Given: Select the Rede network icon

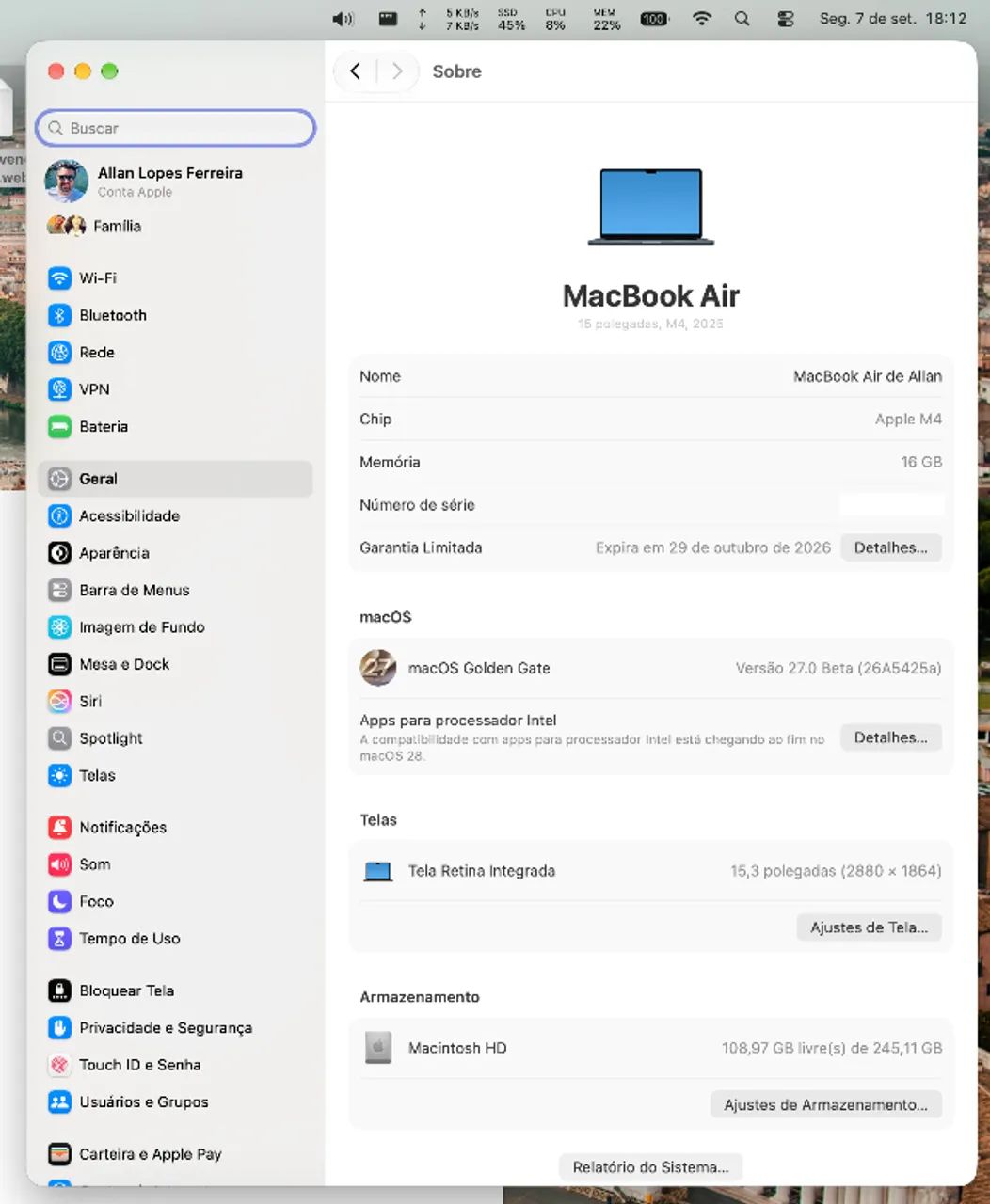Looking at the screenshot, I should (x=59, y=353).
